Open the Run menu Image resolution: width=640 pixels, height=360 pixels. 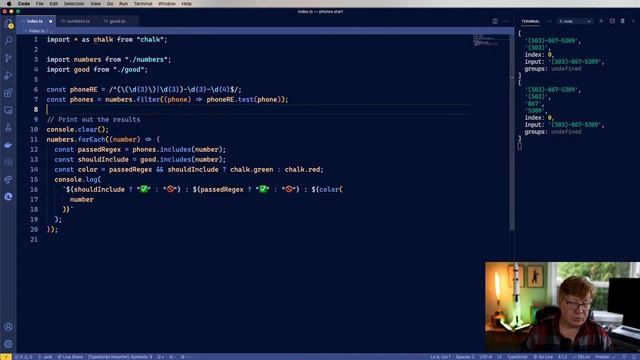[x=123, y=4]
